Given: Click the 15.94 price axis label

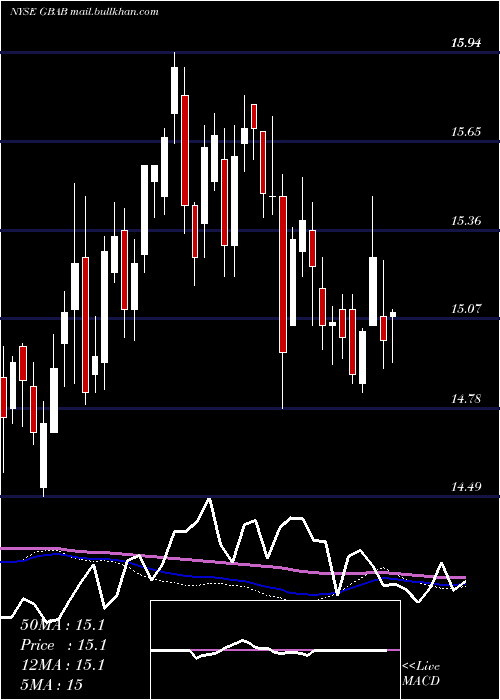Looking at the screenshot, I should [x=466, y=43].
